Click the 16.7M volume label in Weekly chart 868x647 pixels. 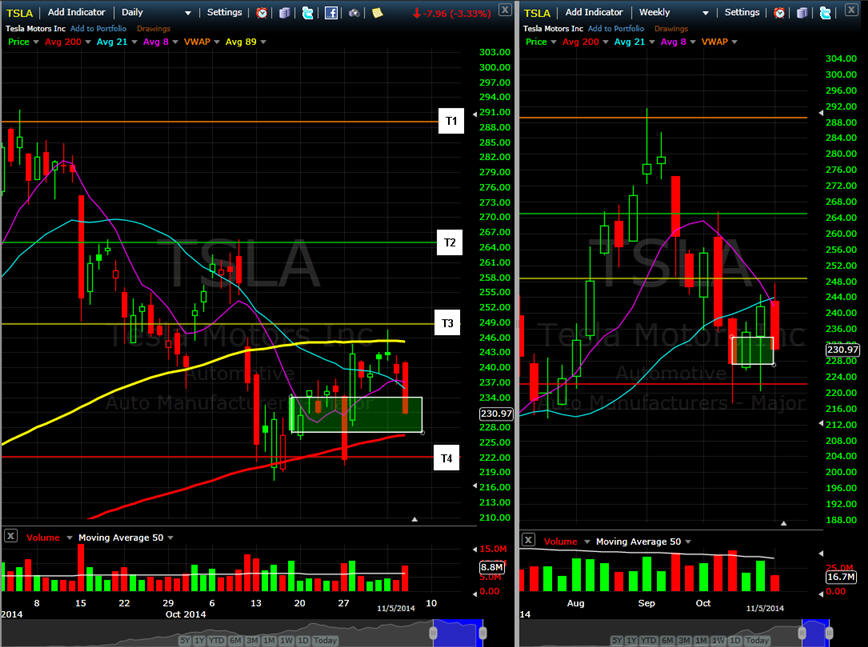pyautogui.click(x=841, y=577)
